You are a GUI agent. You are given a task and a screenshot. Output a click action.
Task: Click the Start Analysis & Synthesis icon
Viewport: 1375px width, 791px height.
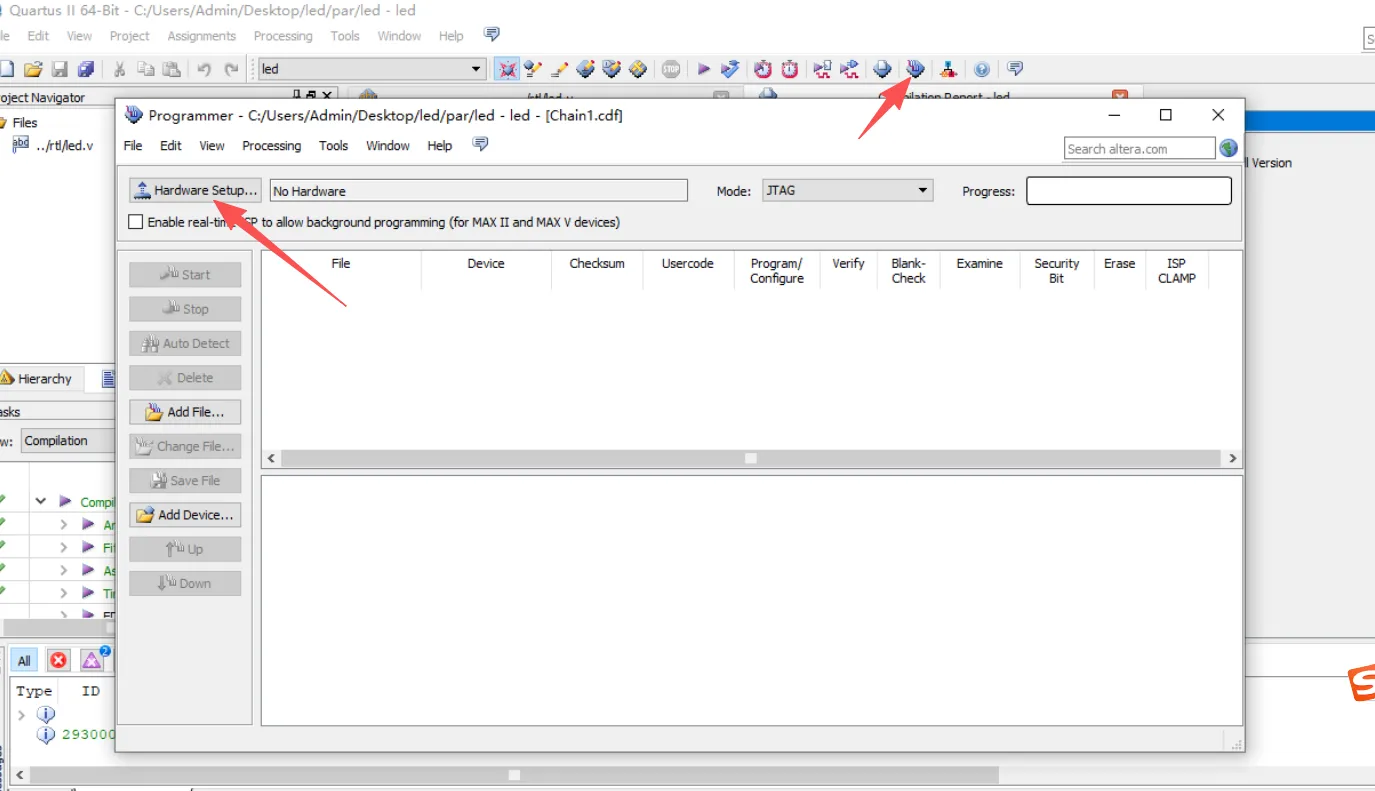(730, 69)
